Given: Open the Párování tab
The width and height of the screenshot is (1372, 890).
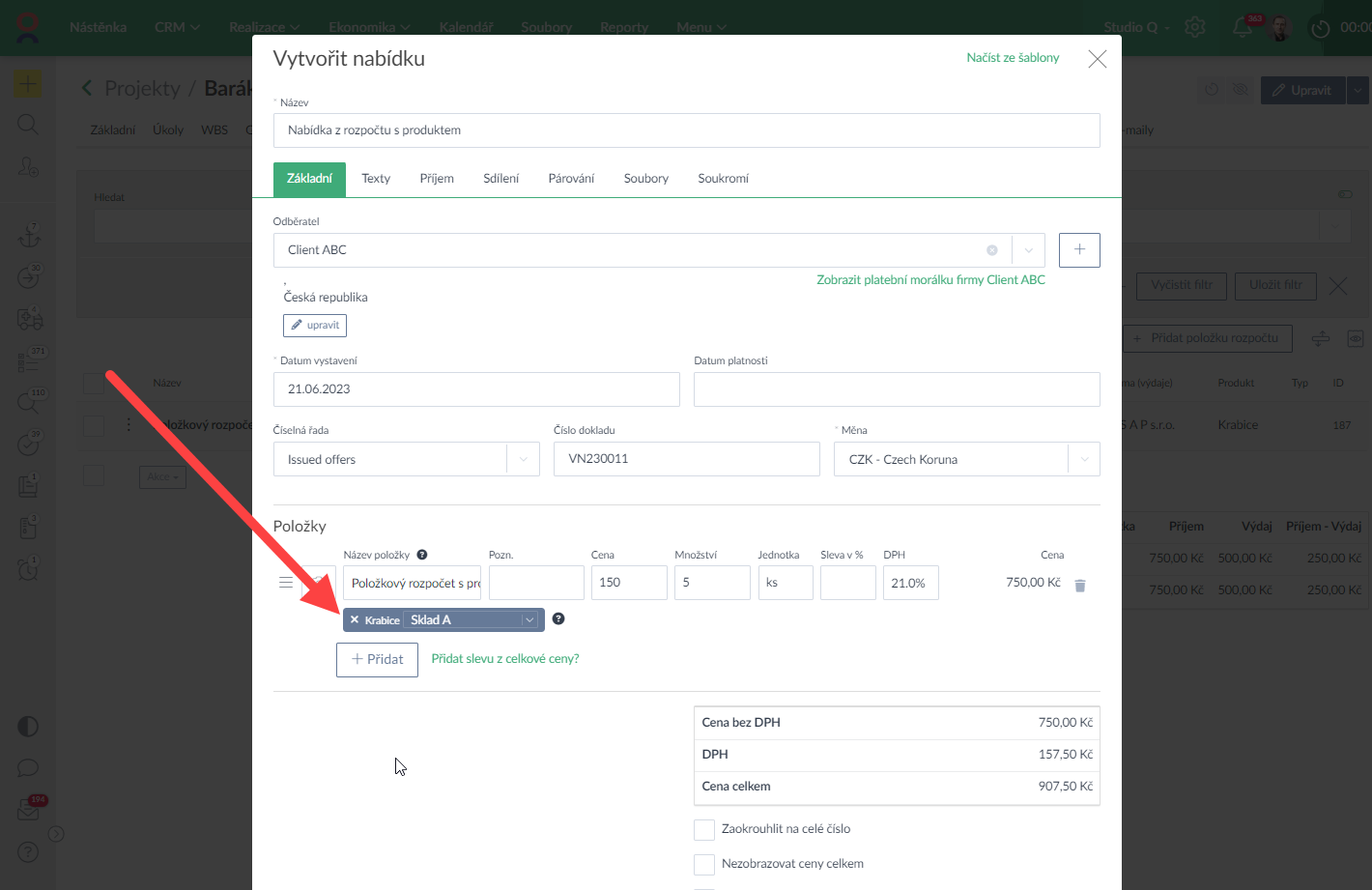Looking at the screenshot, I should (x=571, y=179).
